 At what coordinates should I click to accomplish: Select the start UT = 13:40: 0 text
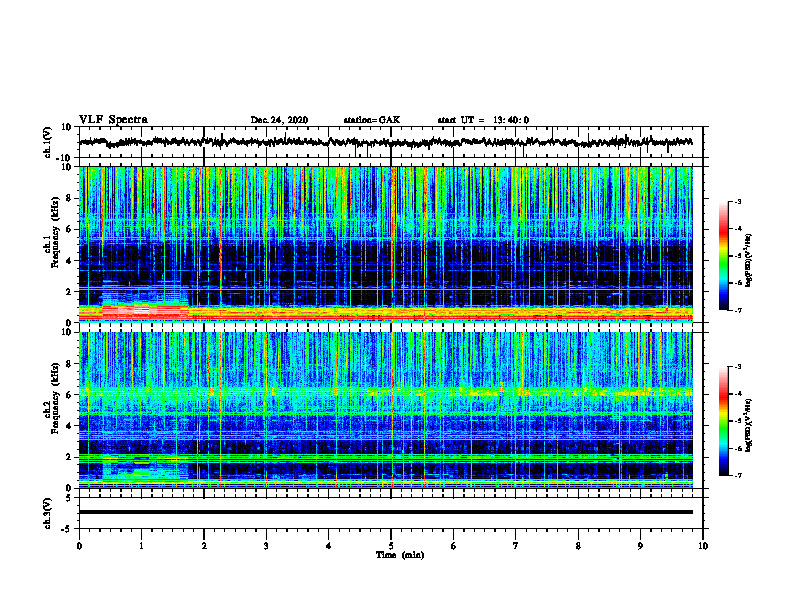tap(483, 120)
